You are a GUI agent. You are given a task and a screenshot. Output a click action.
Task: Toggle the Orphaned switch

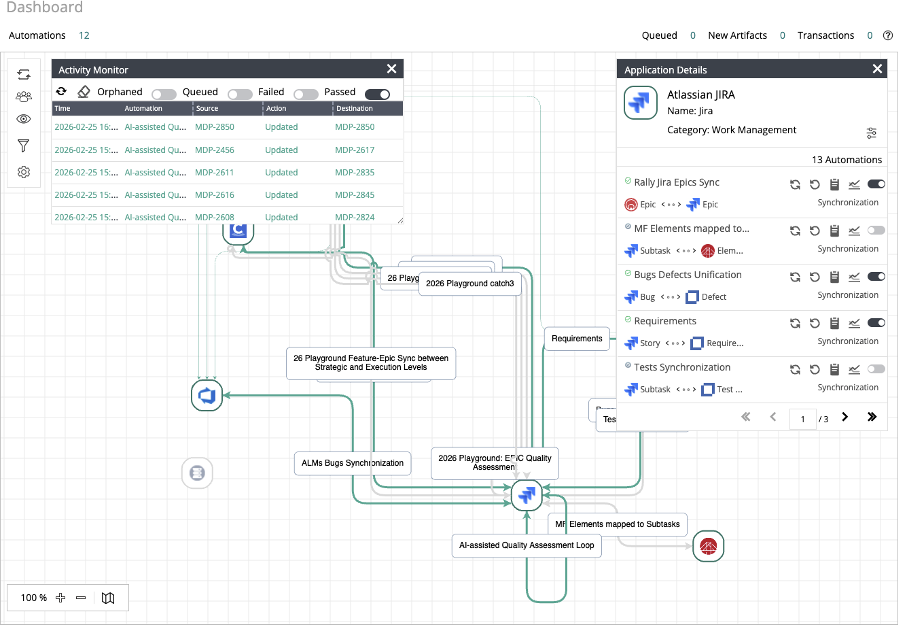point(164,94)
